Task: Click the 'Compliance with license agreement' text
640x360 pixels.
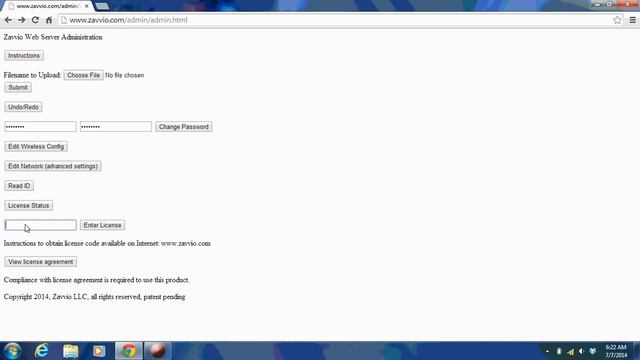Action: click(96, 280)
